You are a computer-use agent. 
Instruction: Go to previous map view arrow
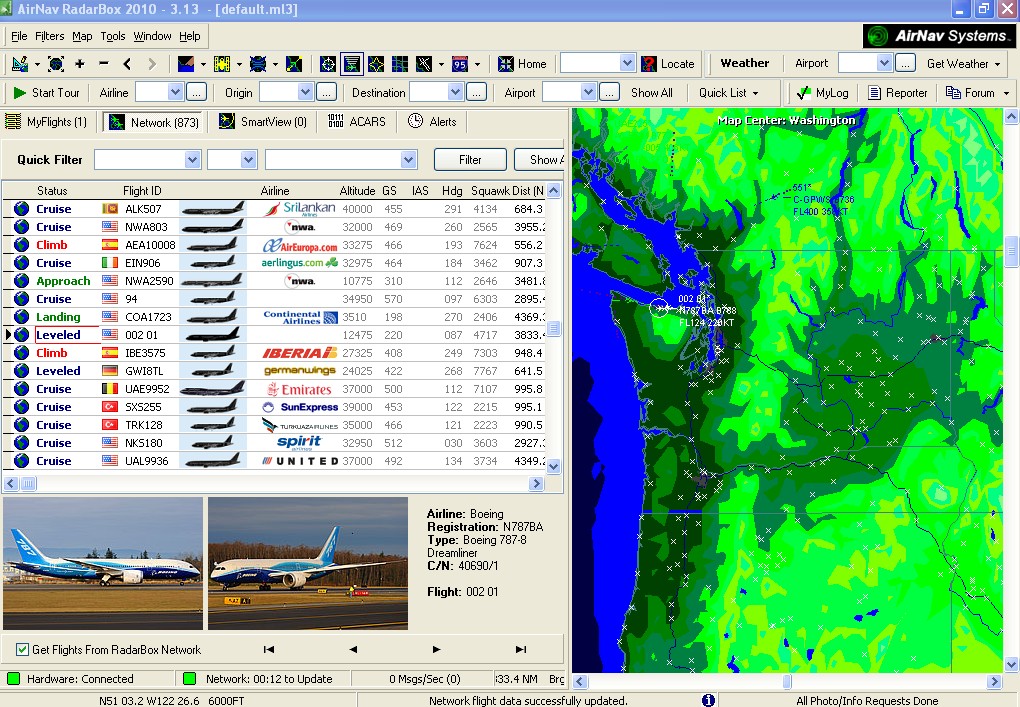[127, 64]
